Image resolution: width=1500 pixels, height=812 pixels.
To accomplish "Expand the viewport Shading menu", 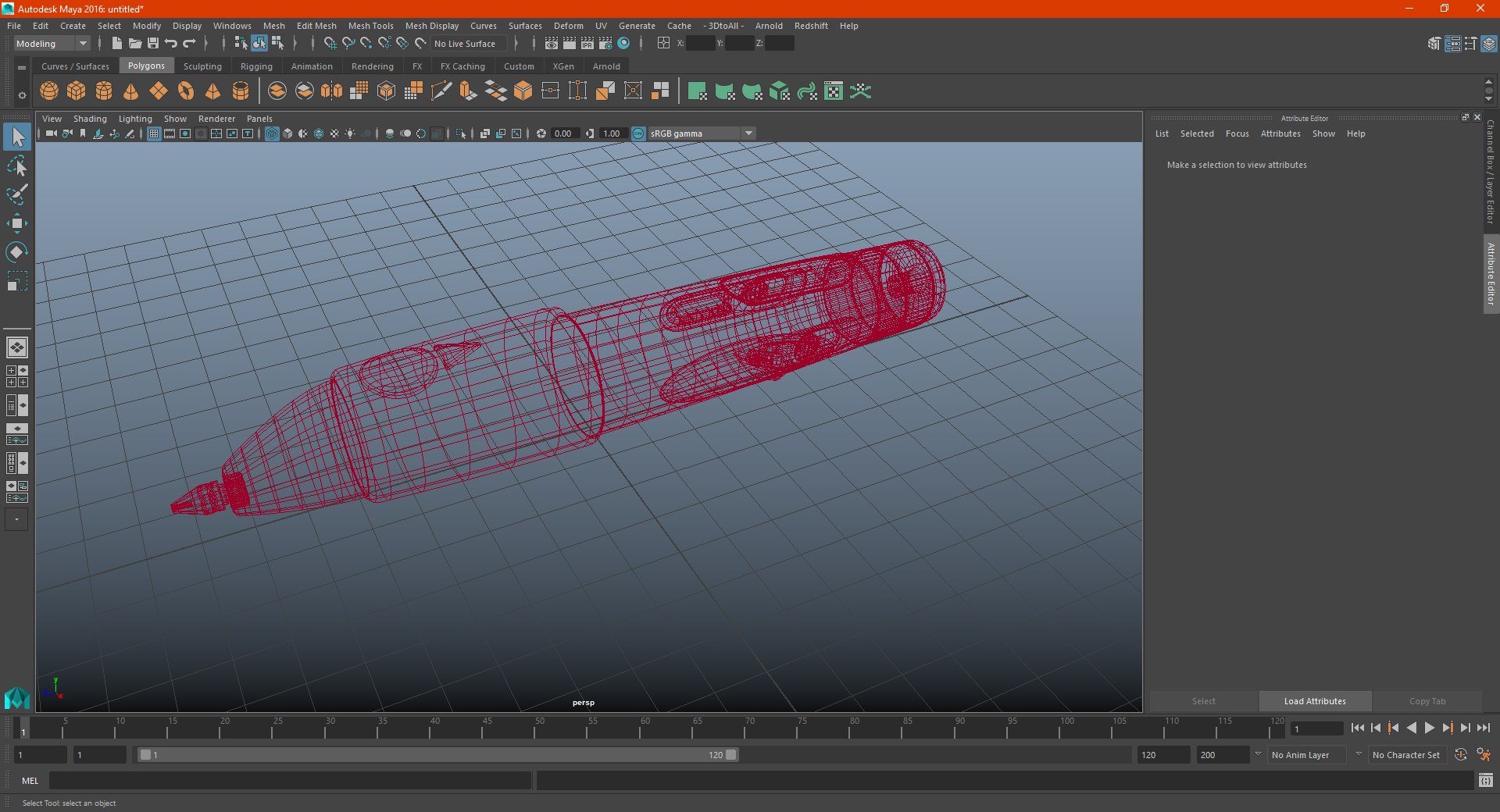I will click(90, 119).
